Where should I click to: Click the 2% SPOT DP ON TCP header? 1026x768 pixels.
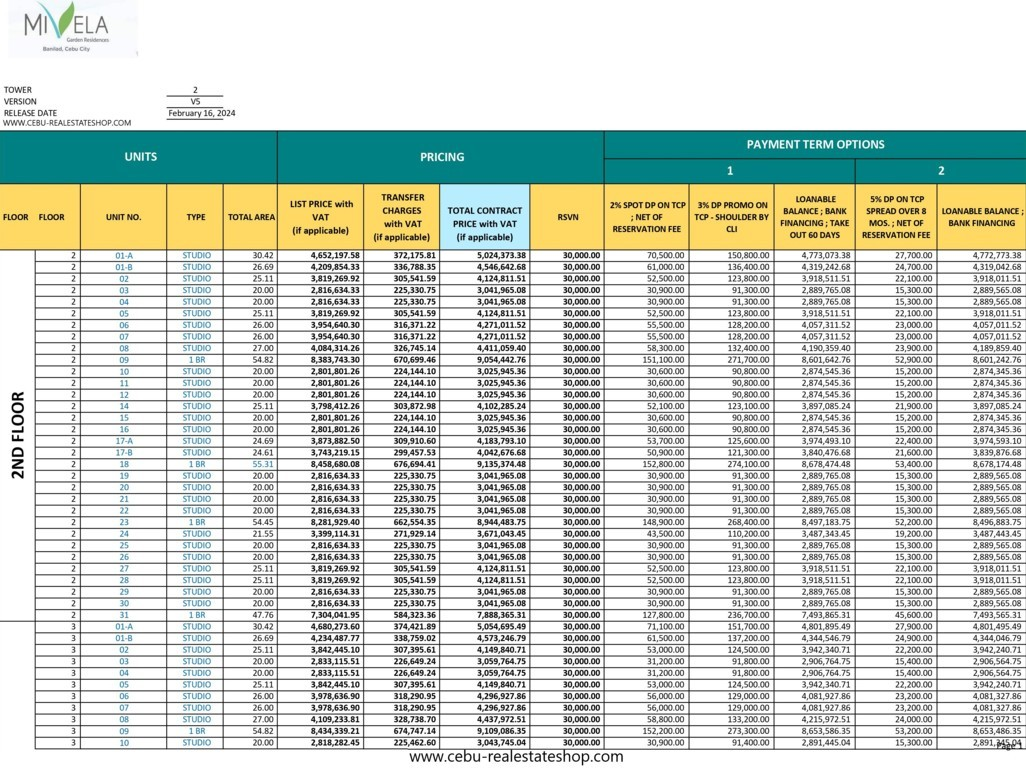646,217
